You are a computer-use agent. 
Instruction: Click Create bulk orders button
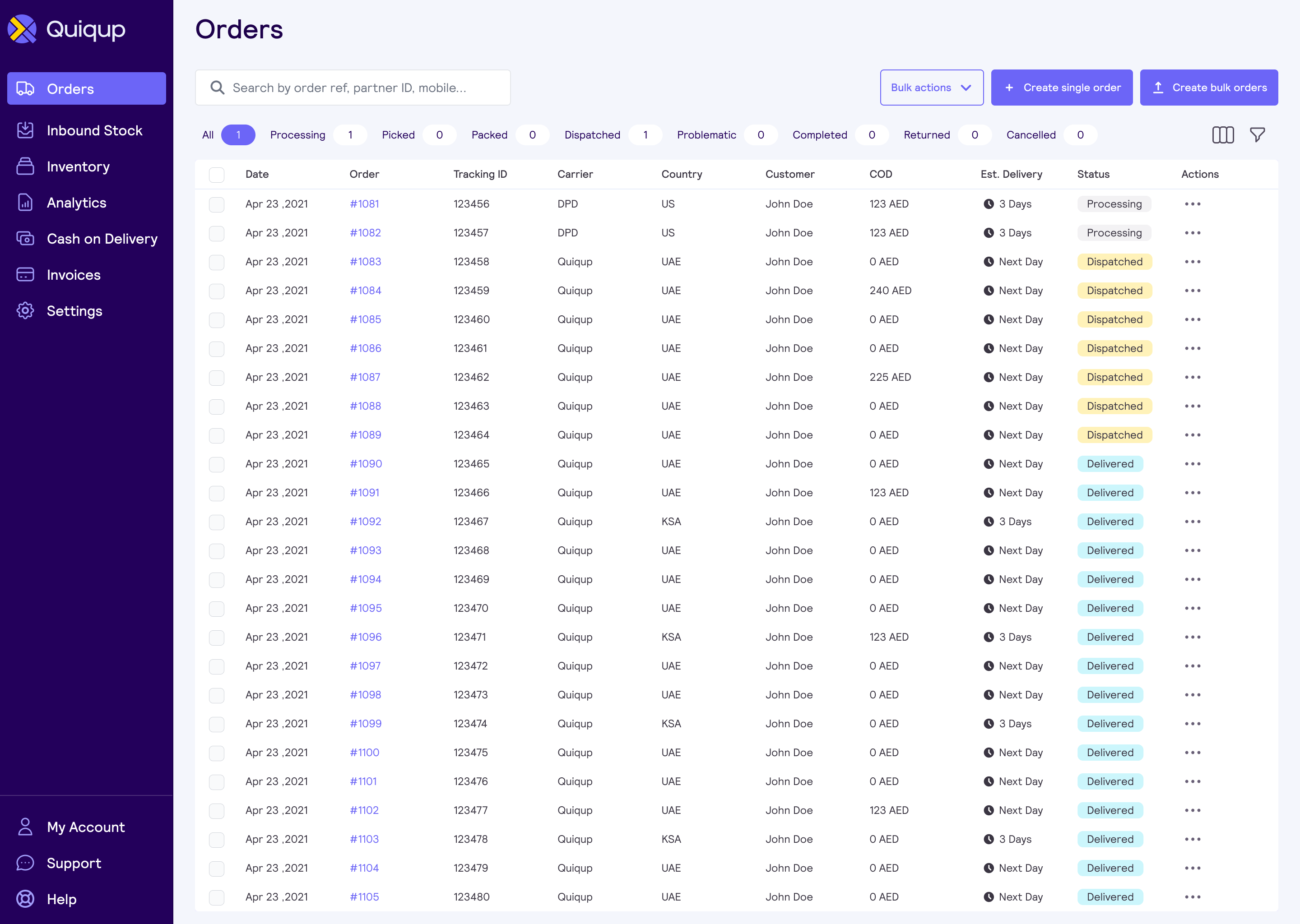tap(1209, 88)
